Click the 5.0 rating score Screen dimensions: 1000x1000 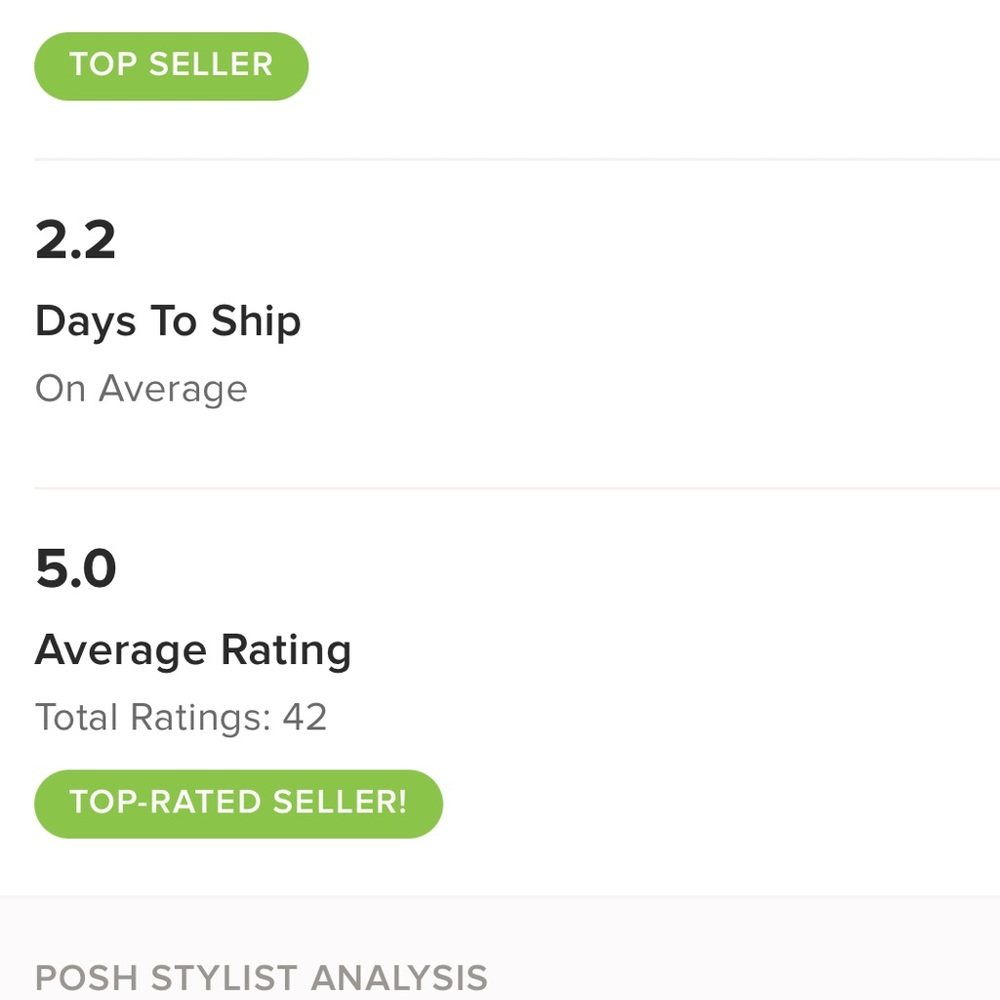point(76,570)
